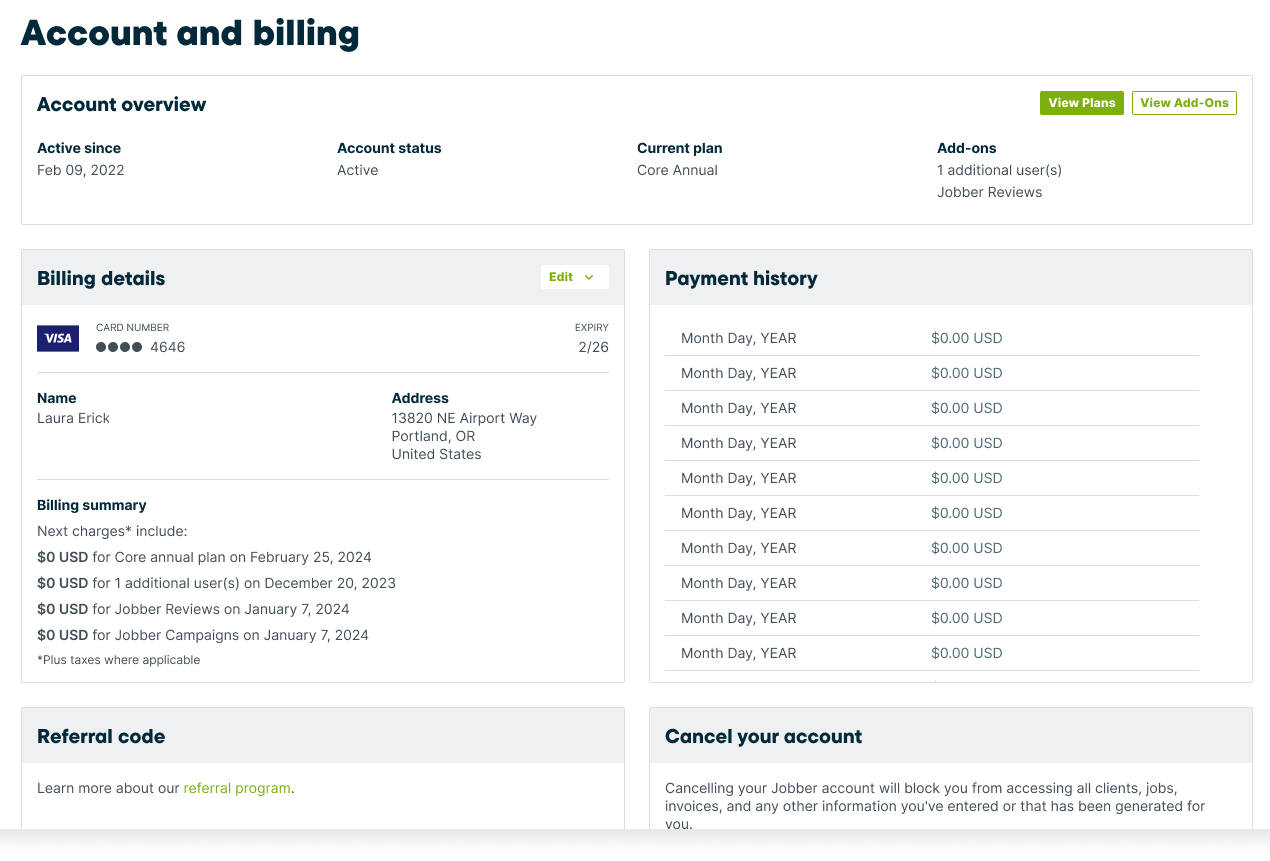This screenshot has height=861, width=1270.
Task: Click the masked card number ending 4646
Action: [x=141, y=347]
